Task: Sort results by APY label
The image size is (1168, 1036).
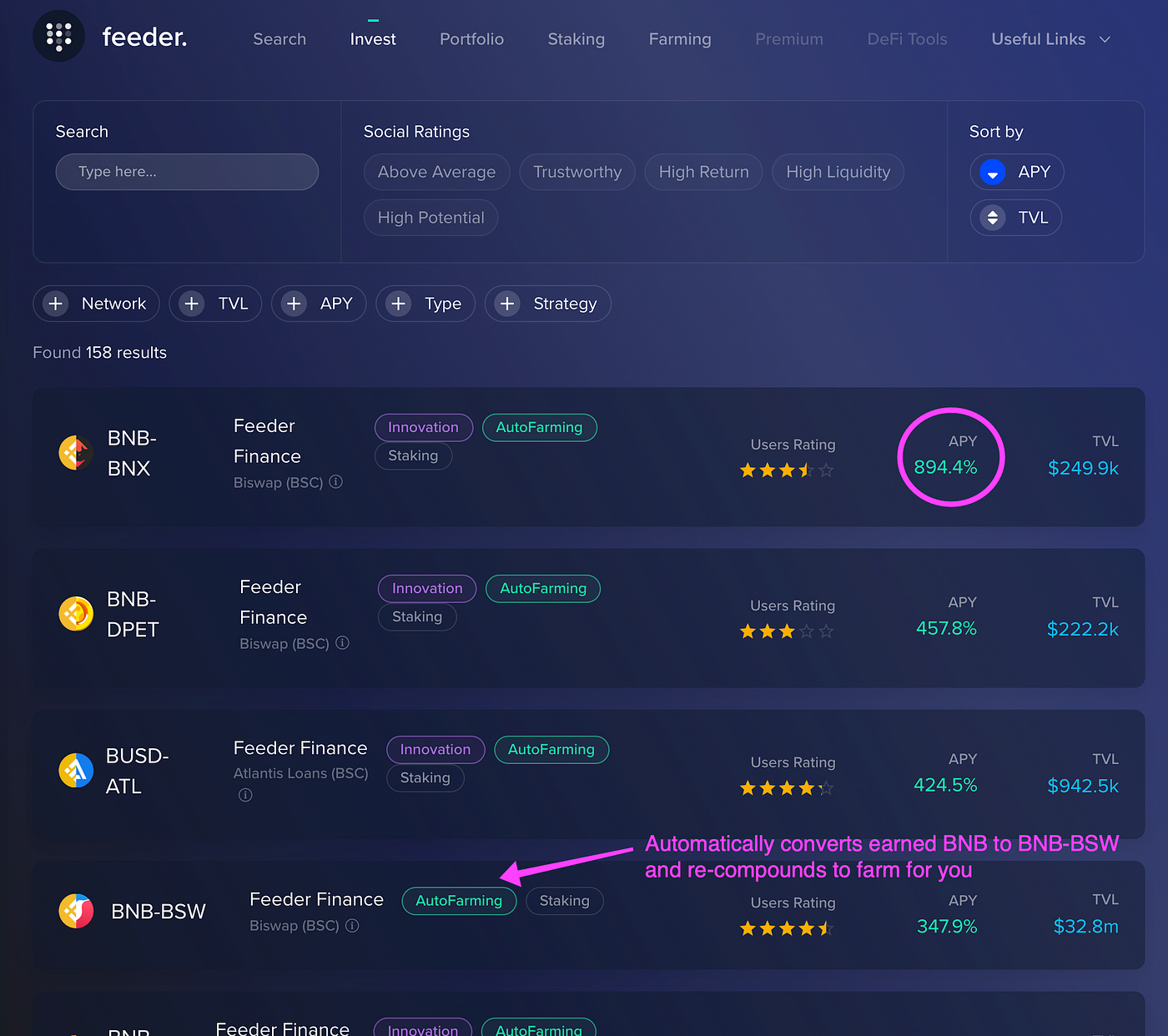Action: point(1034,172)
